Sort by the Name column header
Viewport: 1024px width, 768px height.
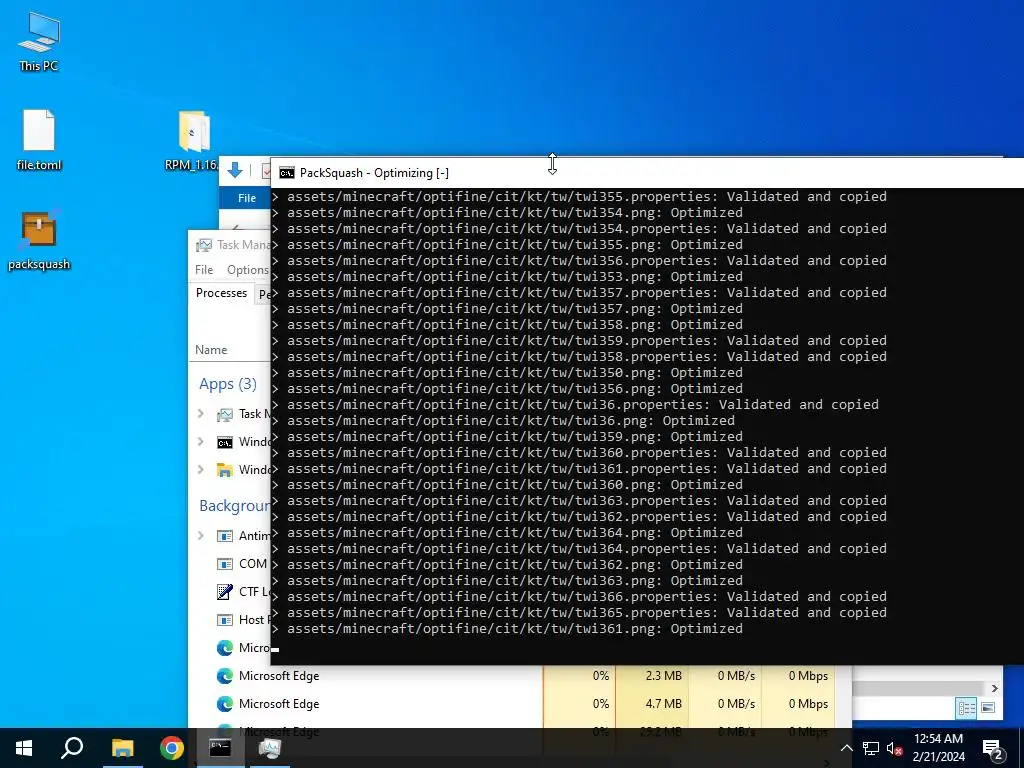[x=211, y=350]
